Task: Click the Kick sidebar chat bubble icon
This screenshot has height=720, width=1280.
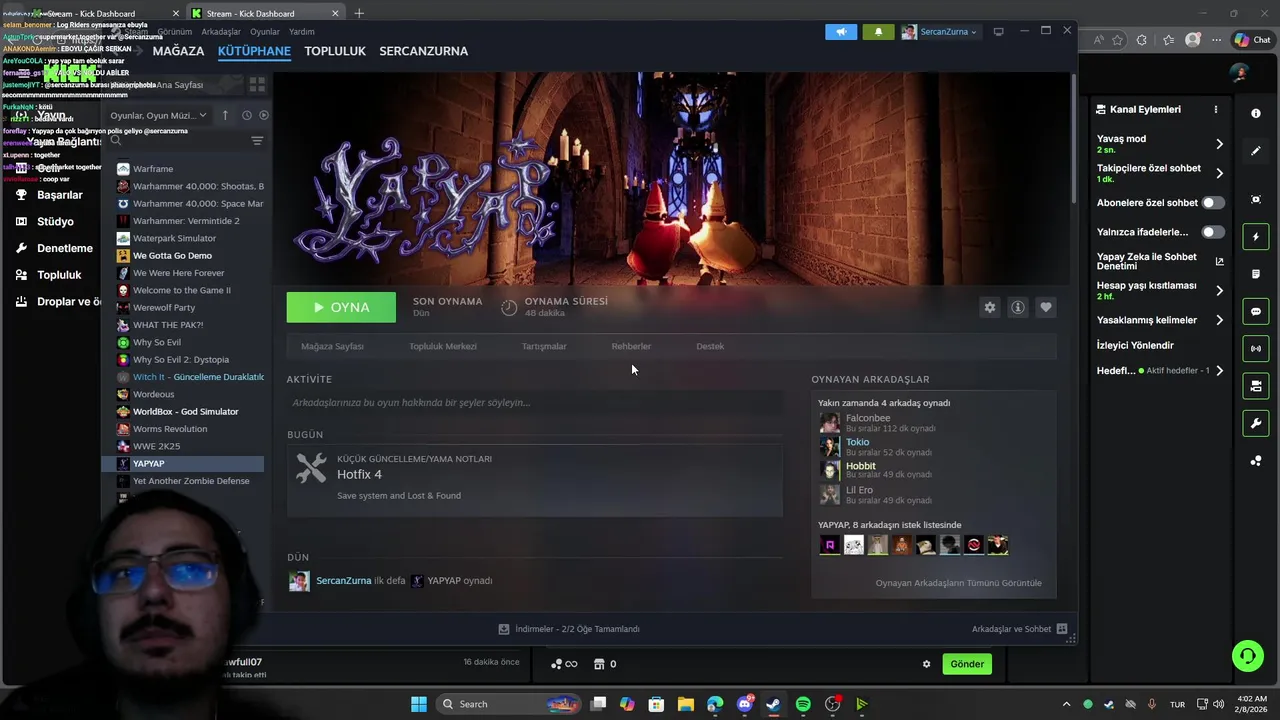Action: click(x=1256, y=312)
